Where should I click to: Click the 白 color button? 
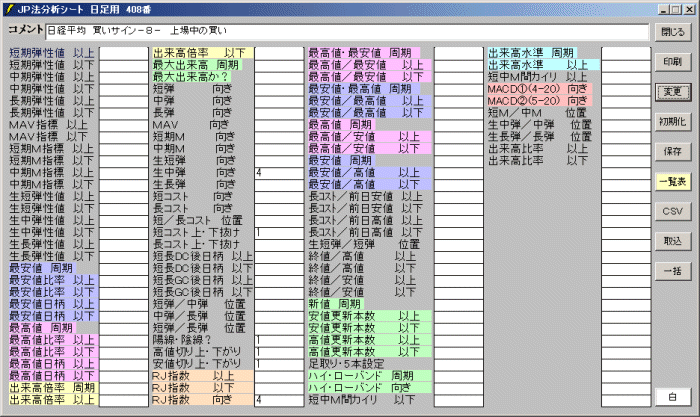point(672,398)
